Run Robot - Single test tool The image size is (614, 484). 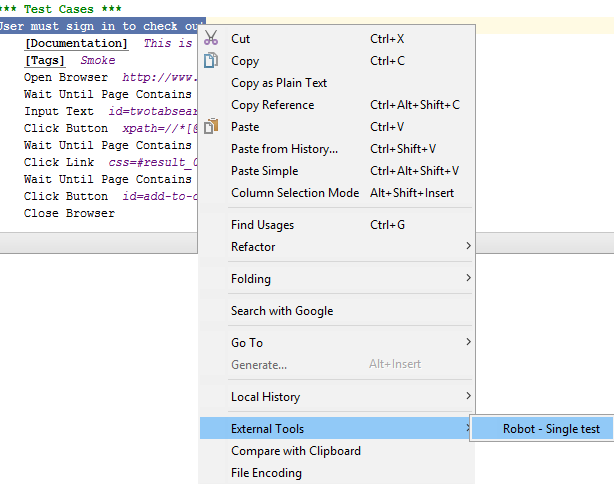(551, 429)
